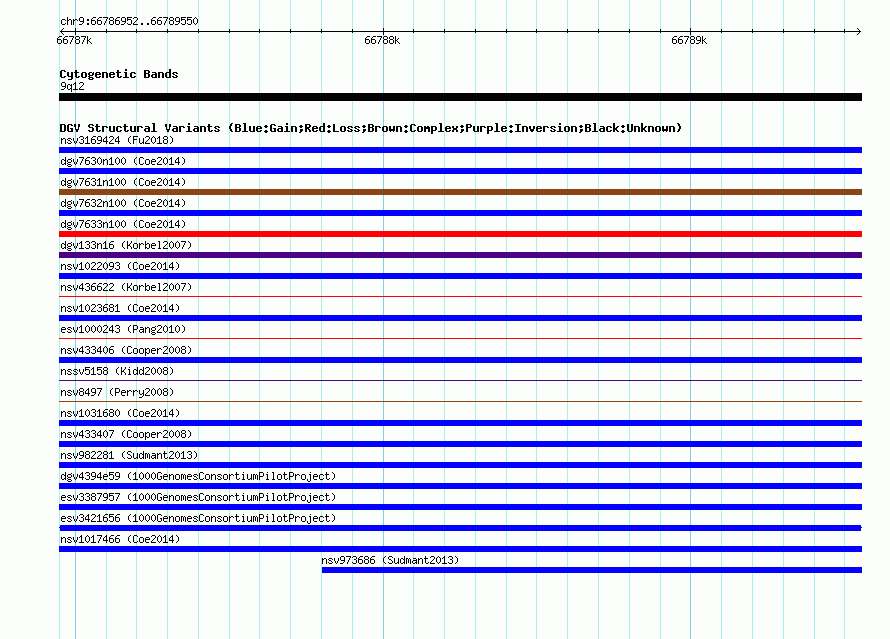This screenshot has width=890, height=639.
Task: Click the dgv7633n100 (Coe2014) label
Action: 123,224
